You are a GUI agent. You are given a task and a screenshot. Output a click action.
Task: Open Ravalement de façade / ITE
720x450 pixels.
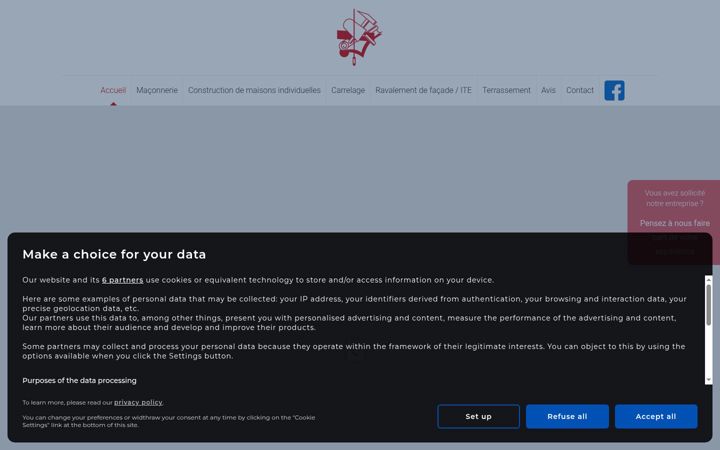tap(423, 90)
